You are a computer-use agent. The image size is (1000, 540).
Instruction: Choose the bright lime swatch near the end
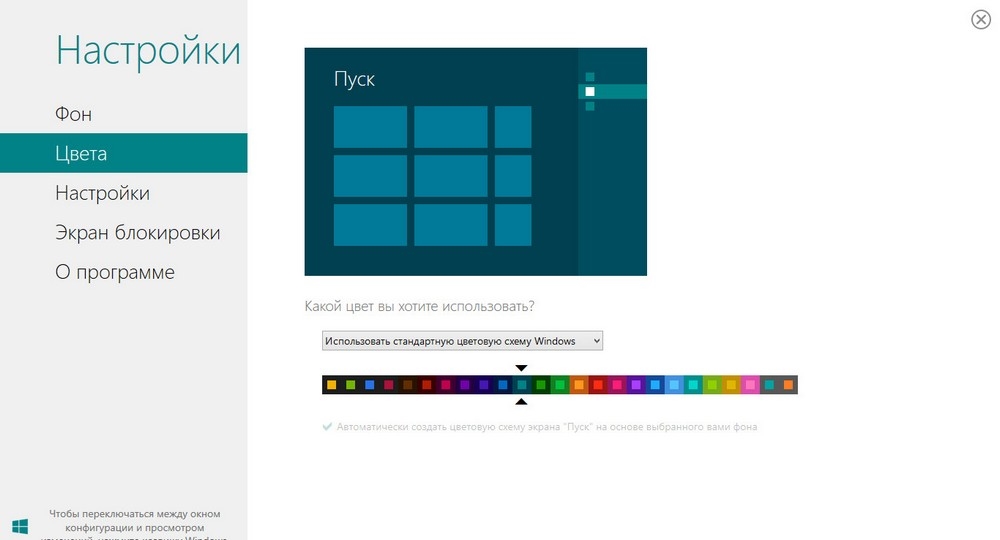[712, 384]
